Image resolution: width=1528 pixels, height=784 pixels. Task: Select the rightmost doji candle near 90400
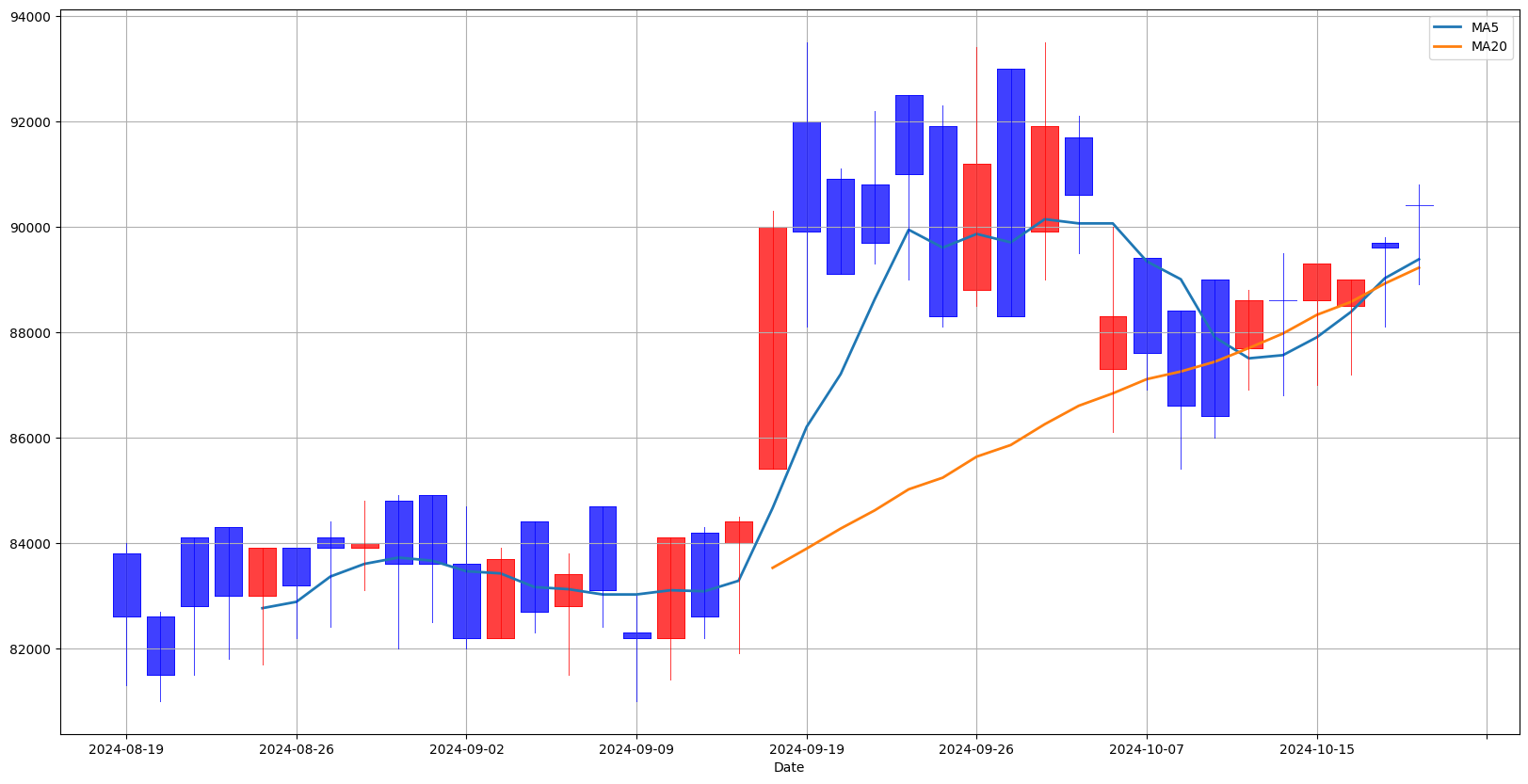tap(1419, 205)
